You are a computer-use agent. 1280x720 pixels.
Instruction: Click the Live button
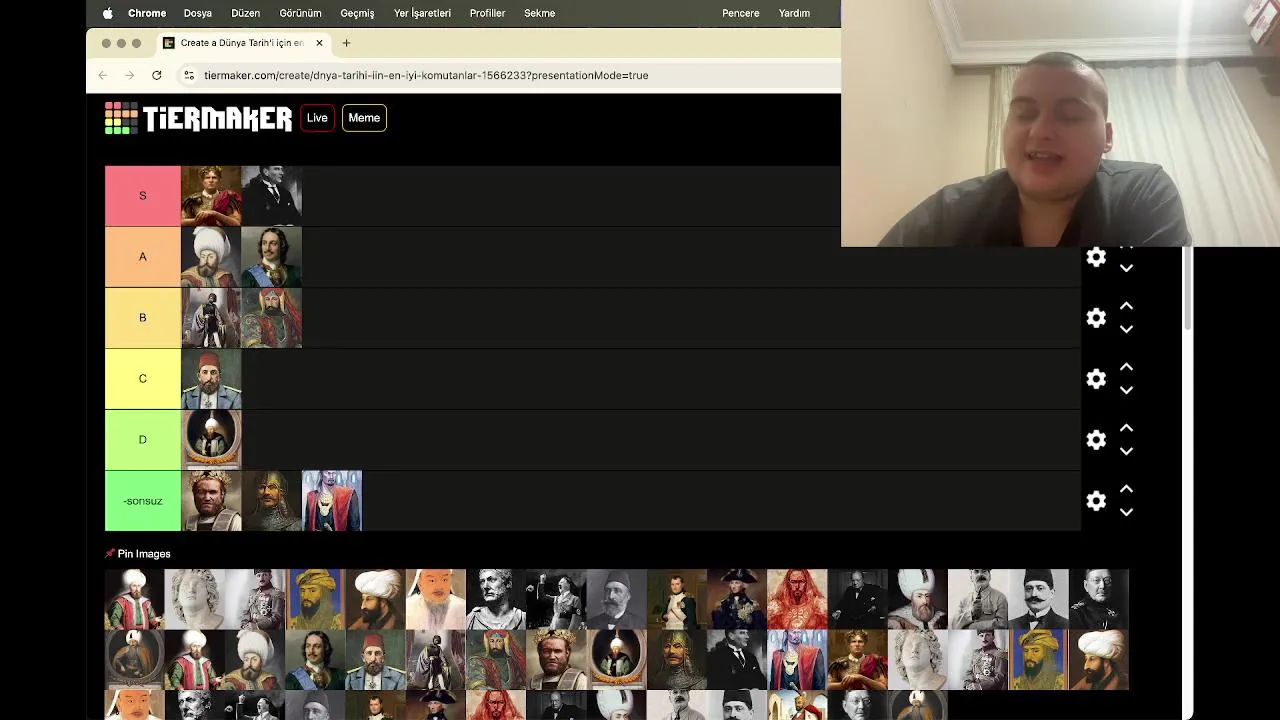pos(317,118)
